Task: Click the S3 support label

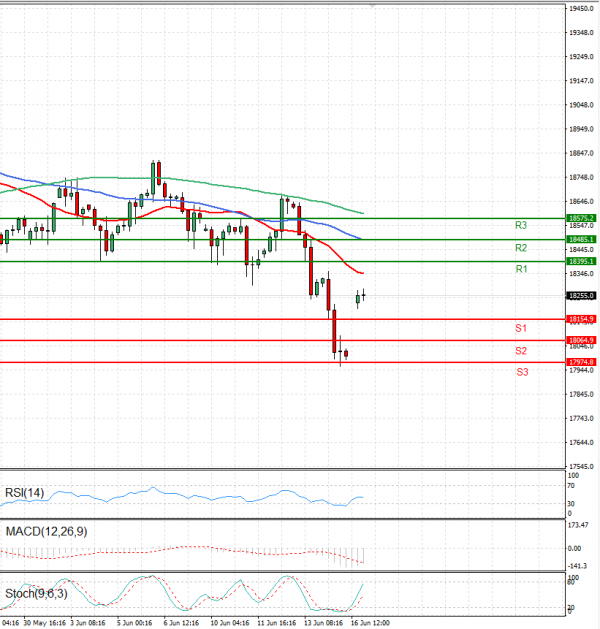Action: (x=522, y=372)
